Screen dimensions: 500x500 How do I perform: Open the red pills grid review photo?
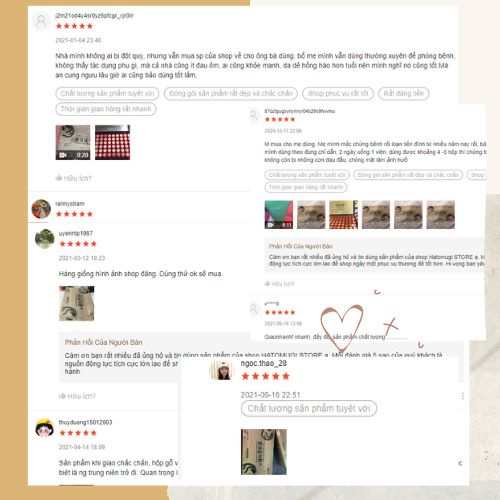pyautogui.click(x=112, y=142)
